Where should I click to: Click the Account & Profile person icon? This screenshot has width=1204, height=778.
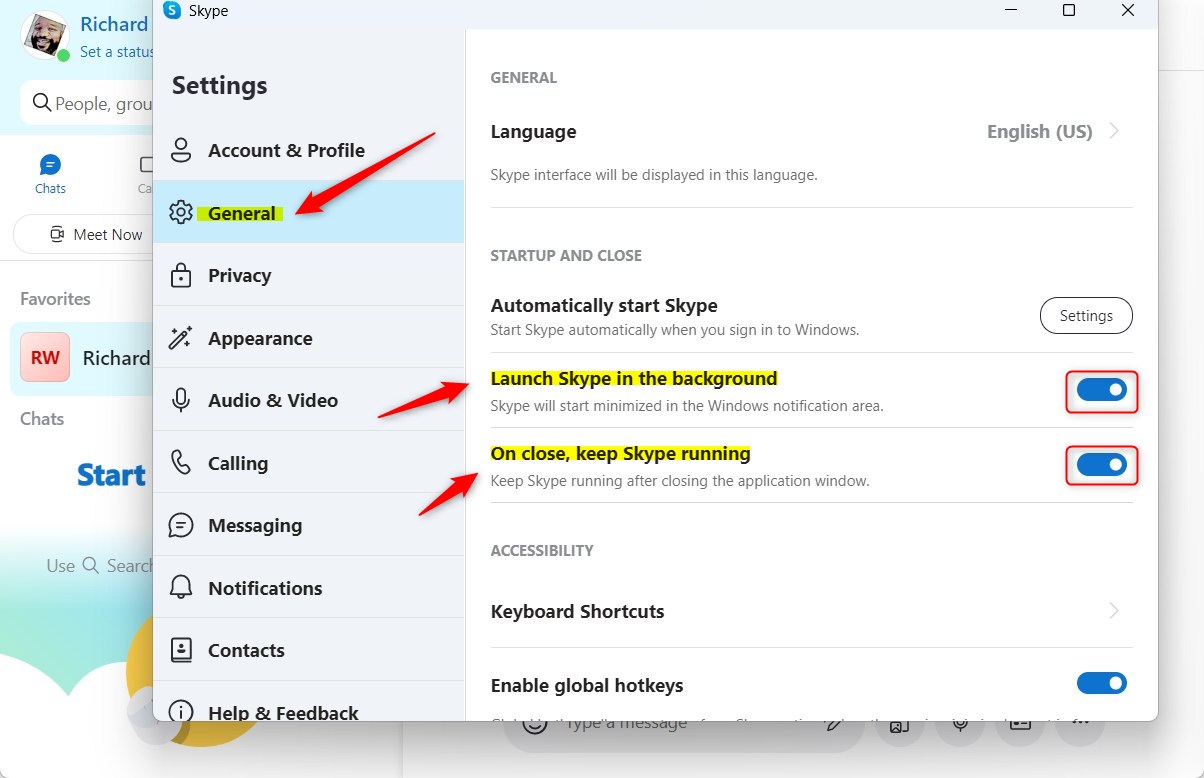(x=181, y=150)
